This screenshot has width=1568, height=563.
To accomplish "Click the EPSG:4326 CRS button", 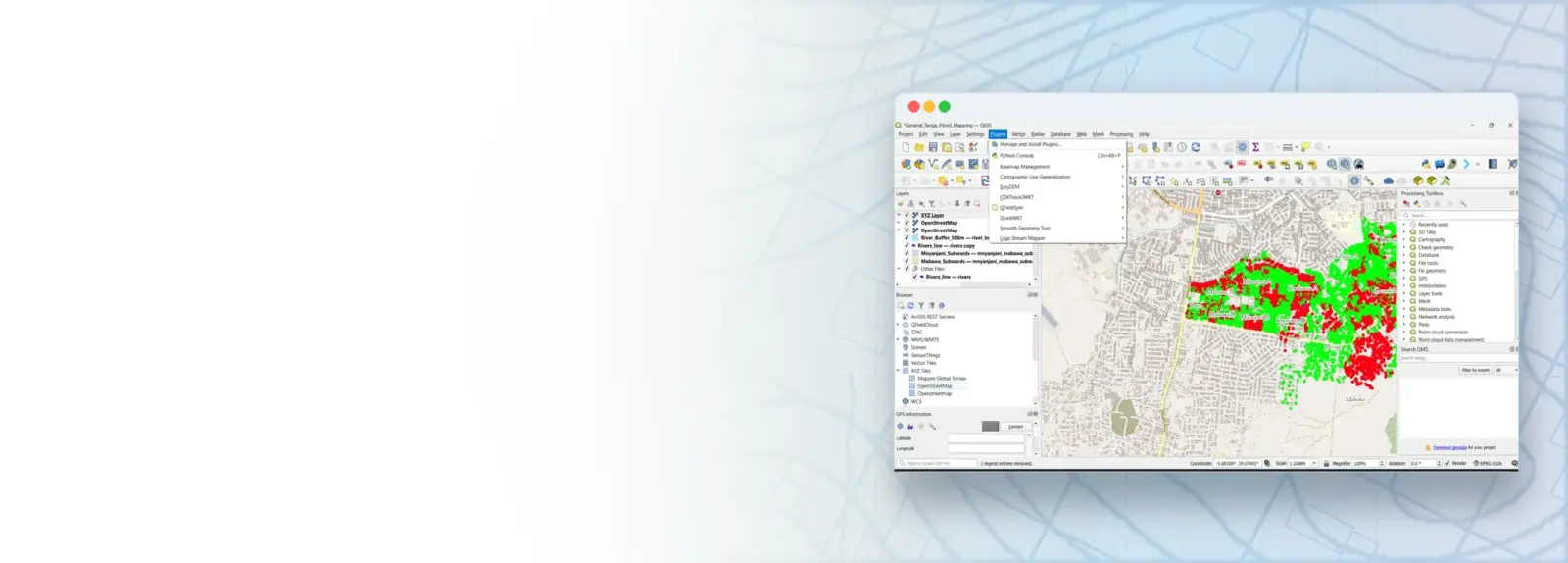I will [1489, 463].
